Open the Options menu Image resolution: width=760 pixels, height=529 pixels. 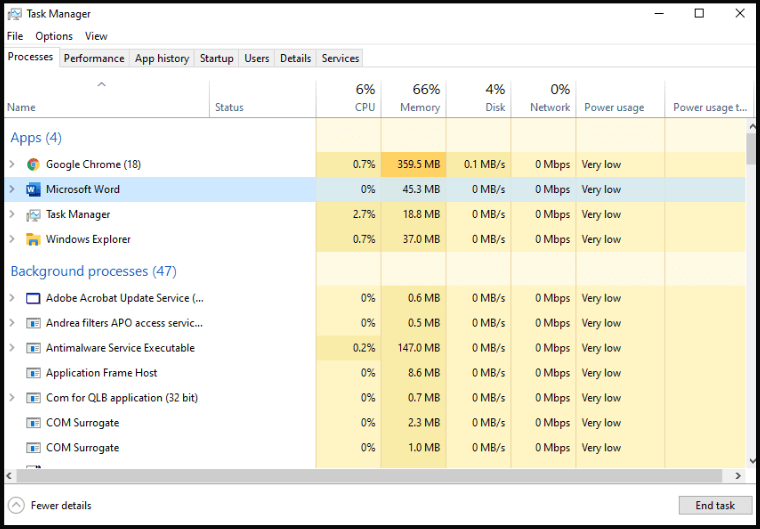pos(54,36)
